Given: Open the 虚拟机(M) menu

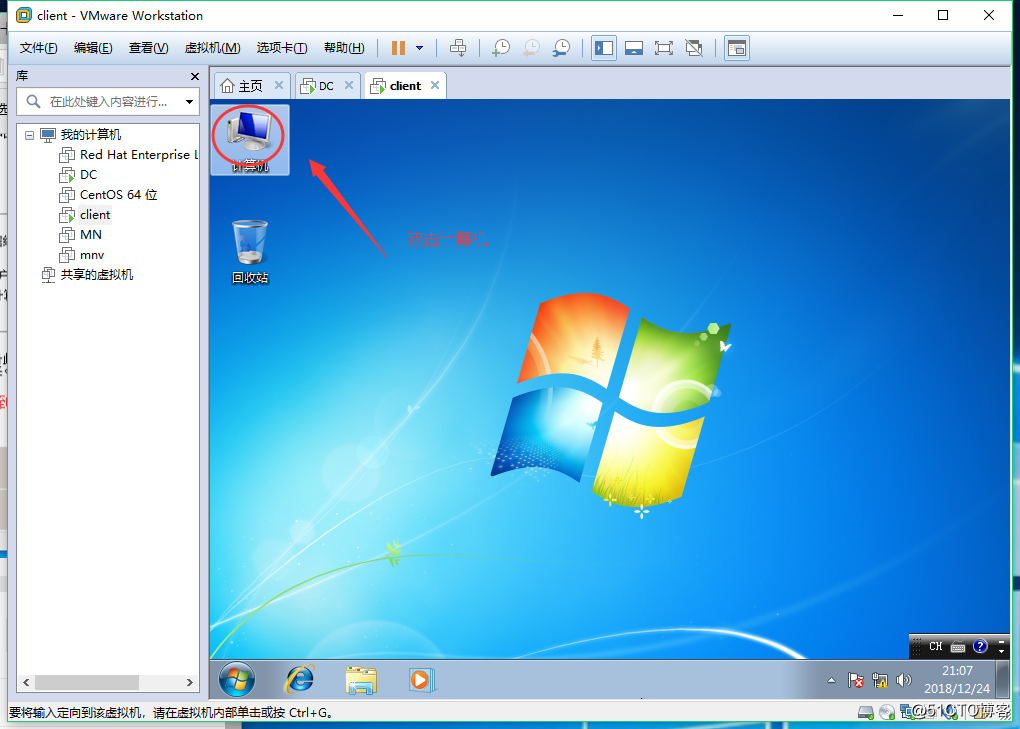Looking at the screenshot, I should click(x=213, y=48).
